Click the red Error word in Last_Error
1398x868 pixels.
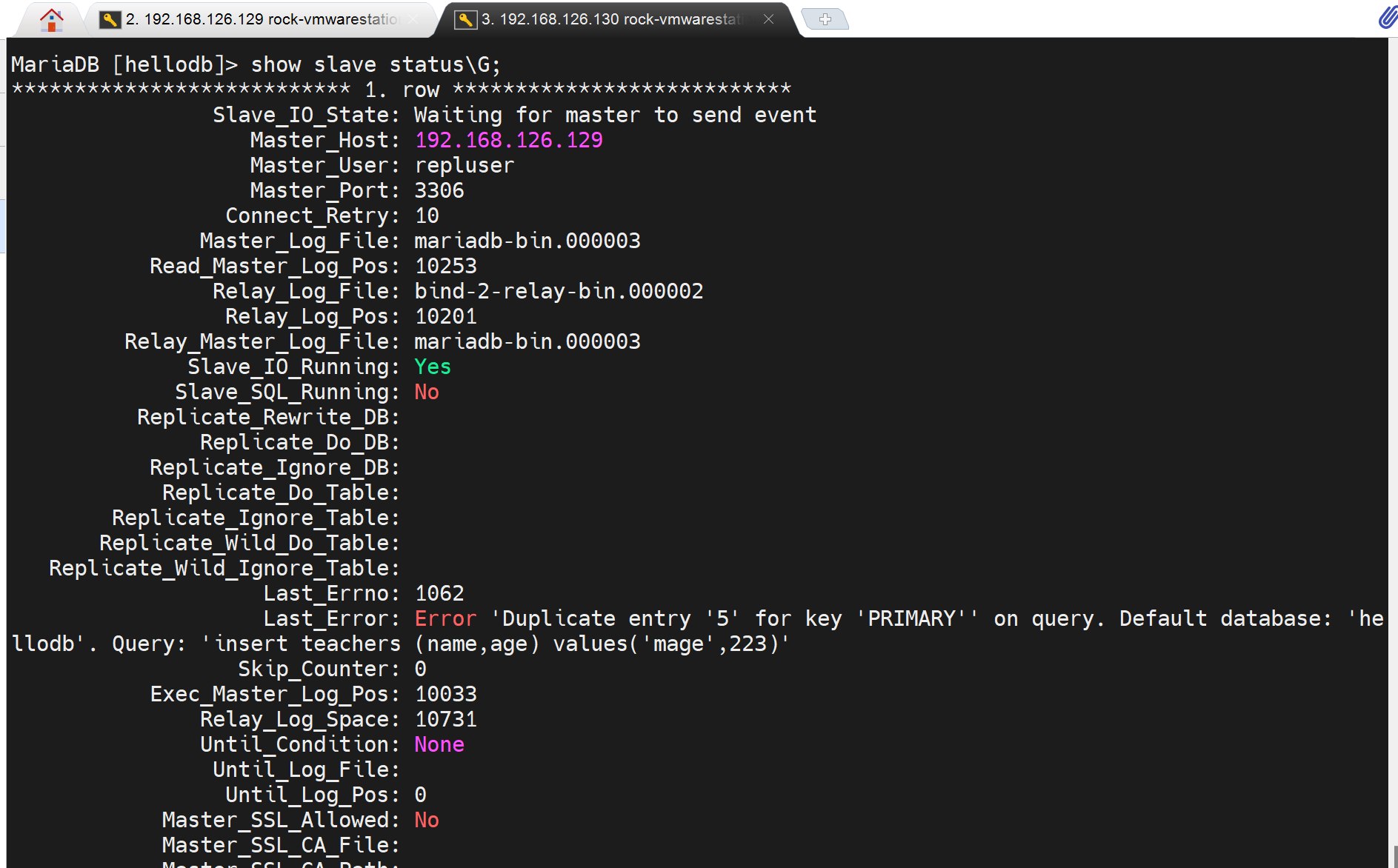tap(445, 618)
